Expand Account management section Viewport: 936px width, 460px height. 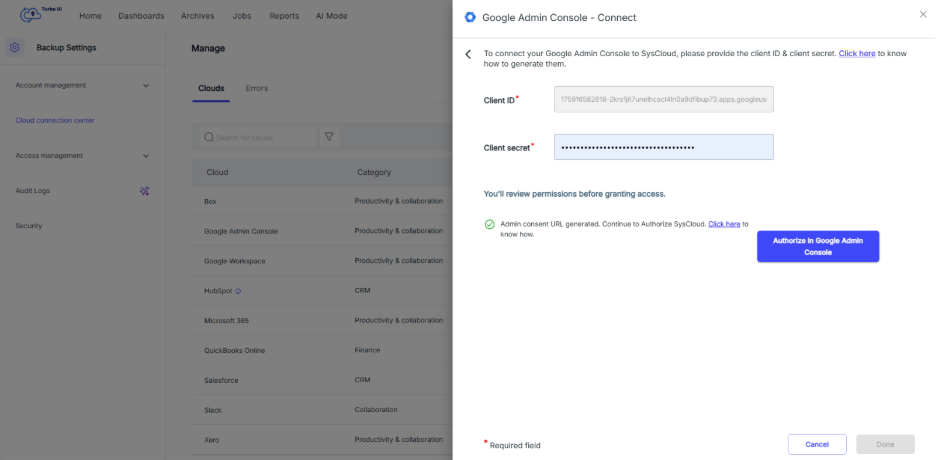[146, 86]
